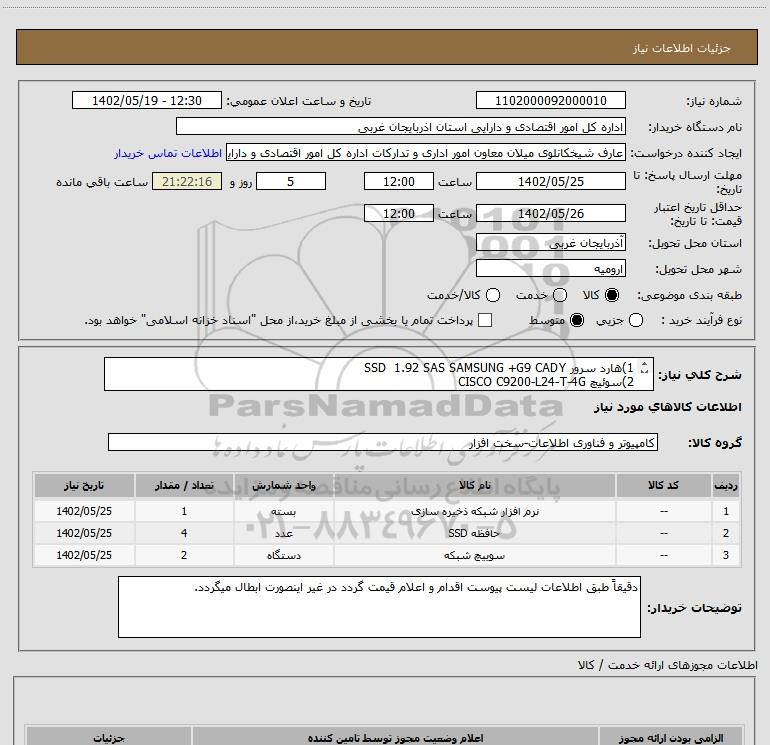This screenshot has height=745, width=770.
Task: Click the buyer notes text area
Action: 379,607
